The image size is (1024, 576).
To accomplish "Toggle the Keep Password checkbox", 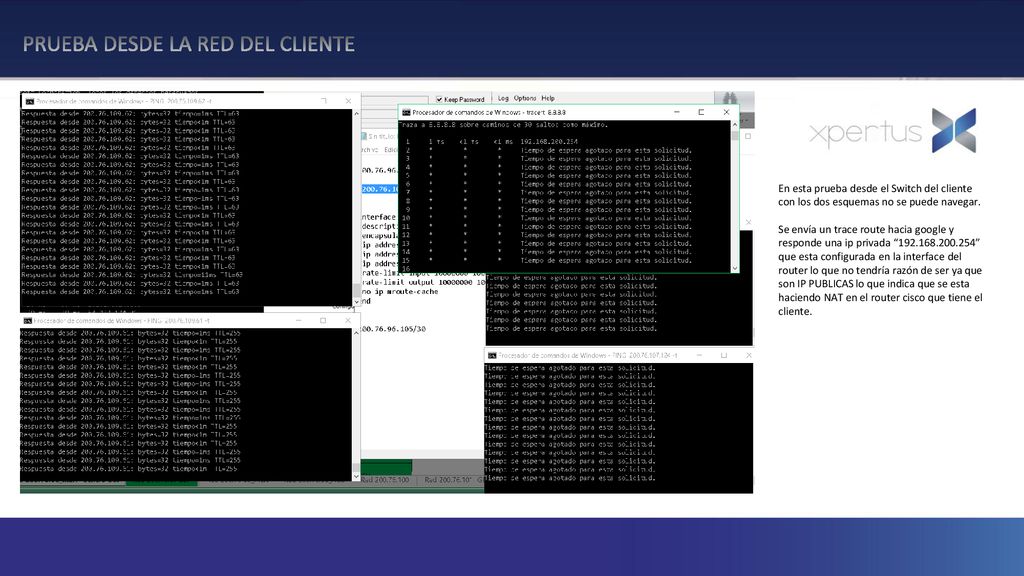I will pos(440,99).
